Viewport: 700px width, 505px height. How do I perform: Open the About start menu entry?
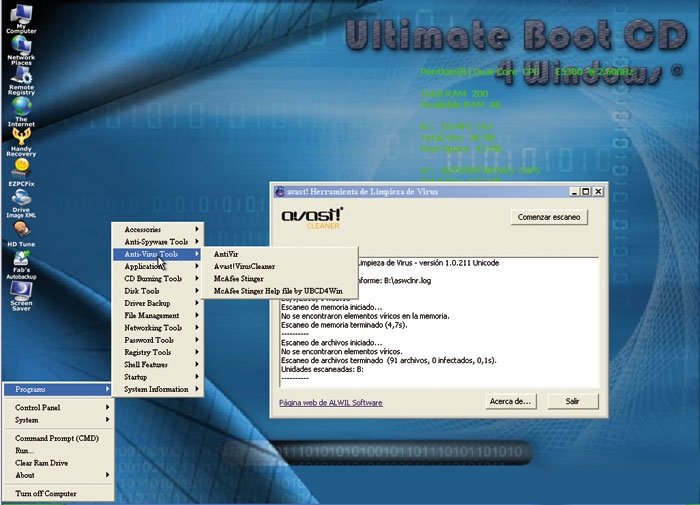point(58,475)
